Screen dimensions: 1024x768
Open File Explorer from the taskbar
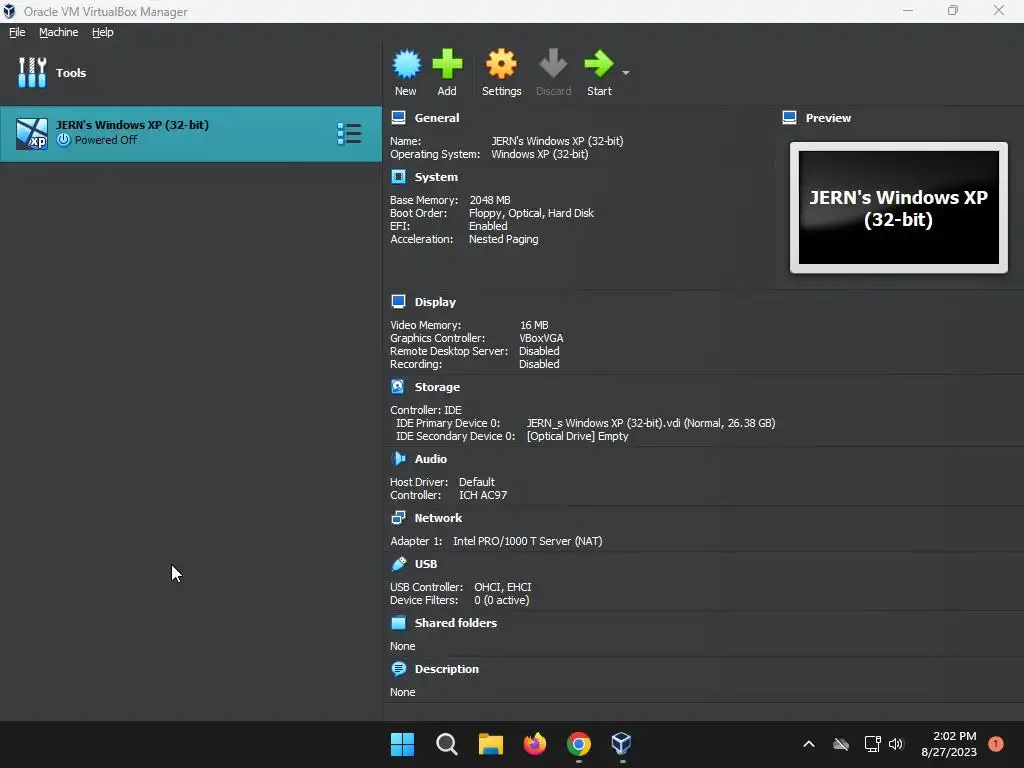(x=490, y=744)
